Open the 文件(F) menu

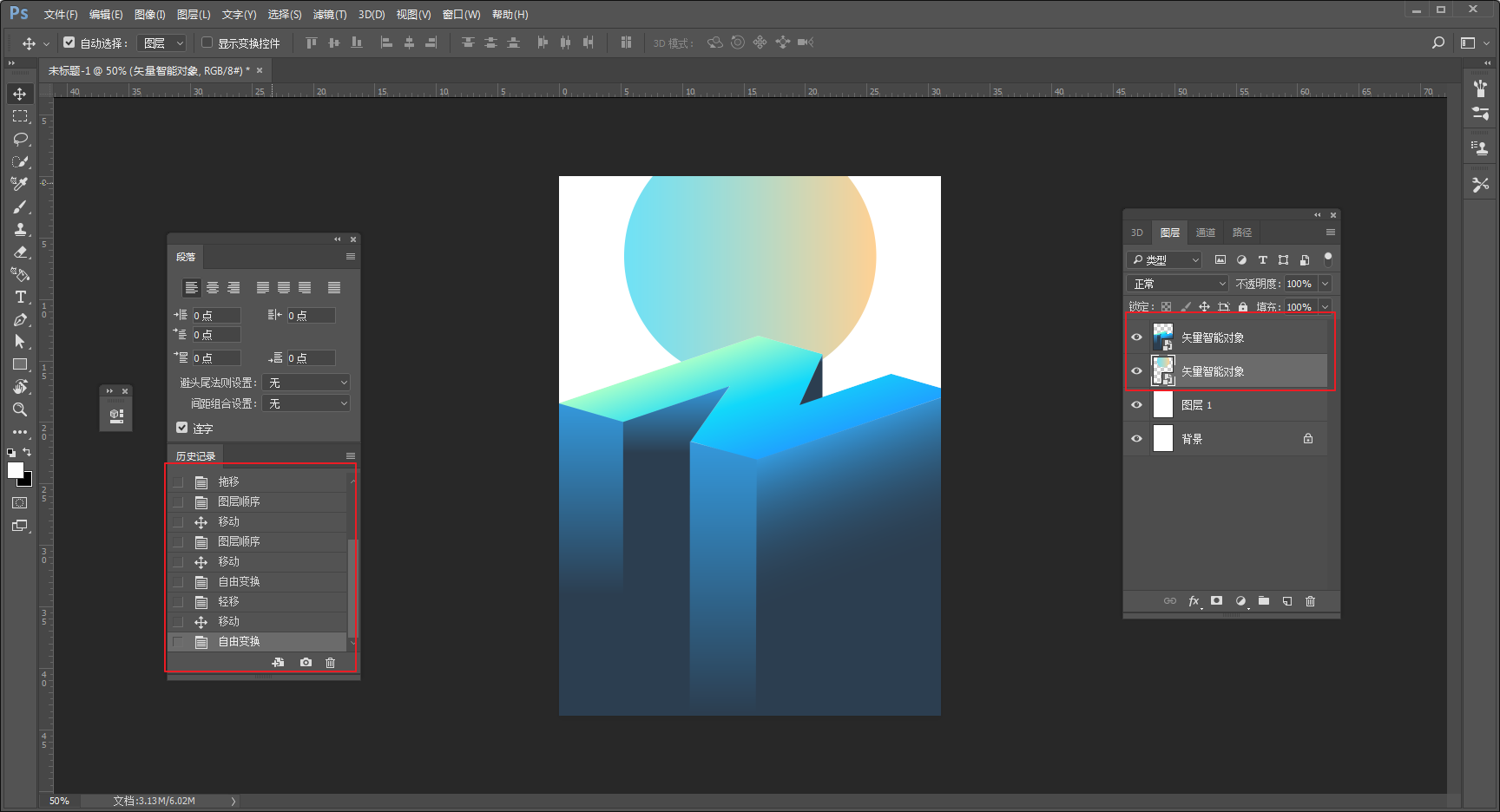click(61, 15)
